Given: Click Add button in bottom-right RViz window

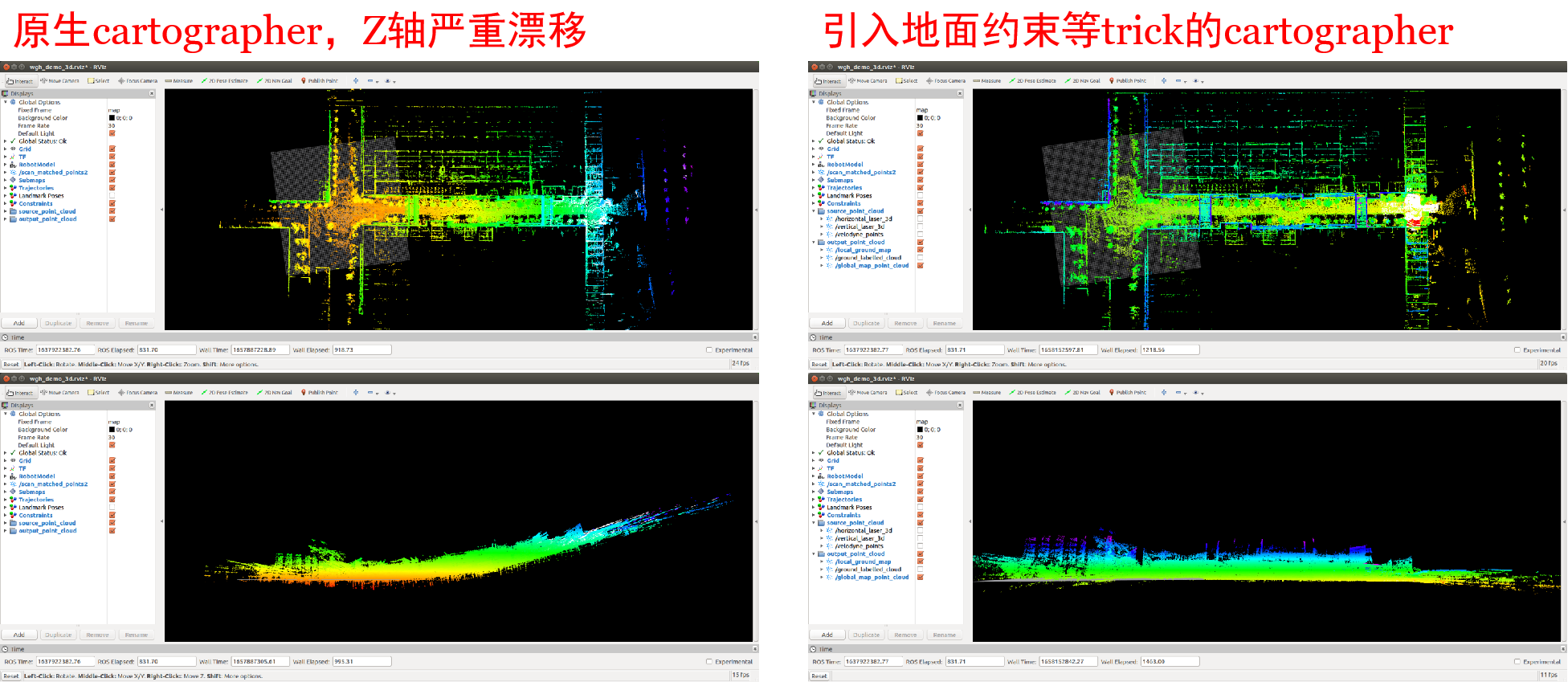Looking at the screenshot, I should coord(827,635).
